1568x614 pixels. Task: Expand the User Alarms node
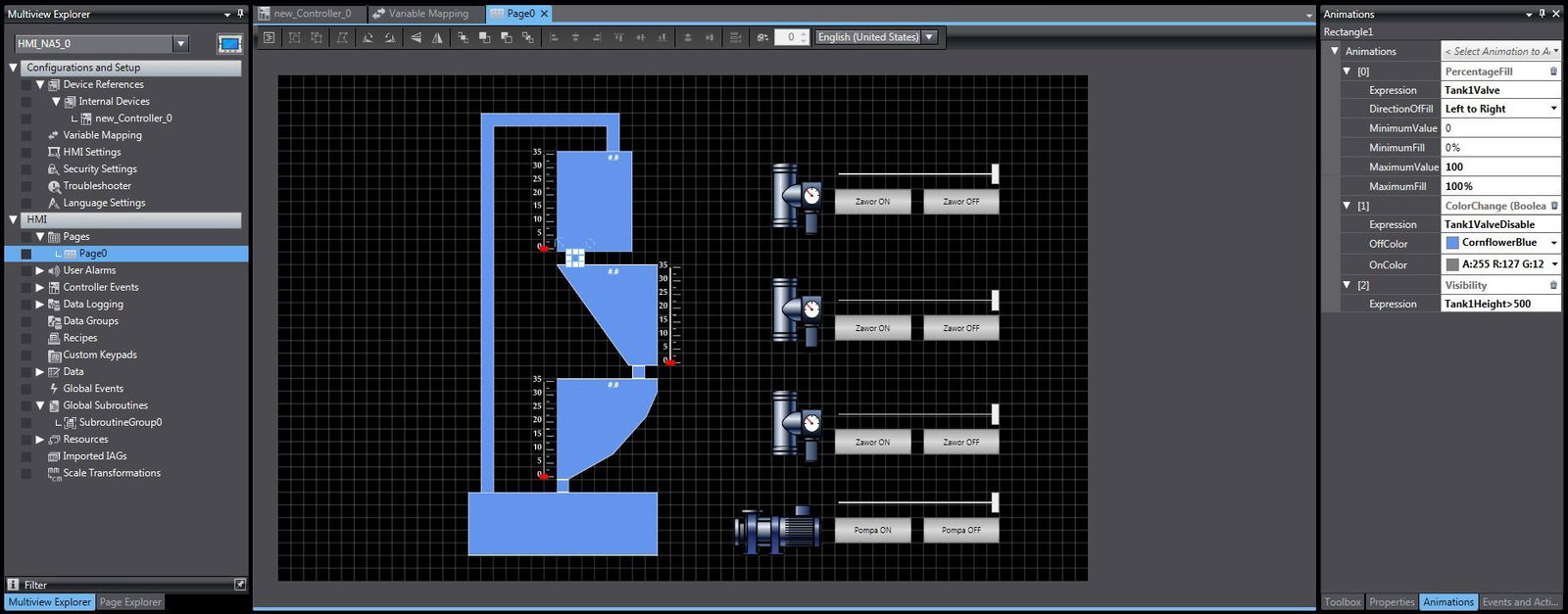40,270
